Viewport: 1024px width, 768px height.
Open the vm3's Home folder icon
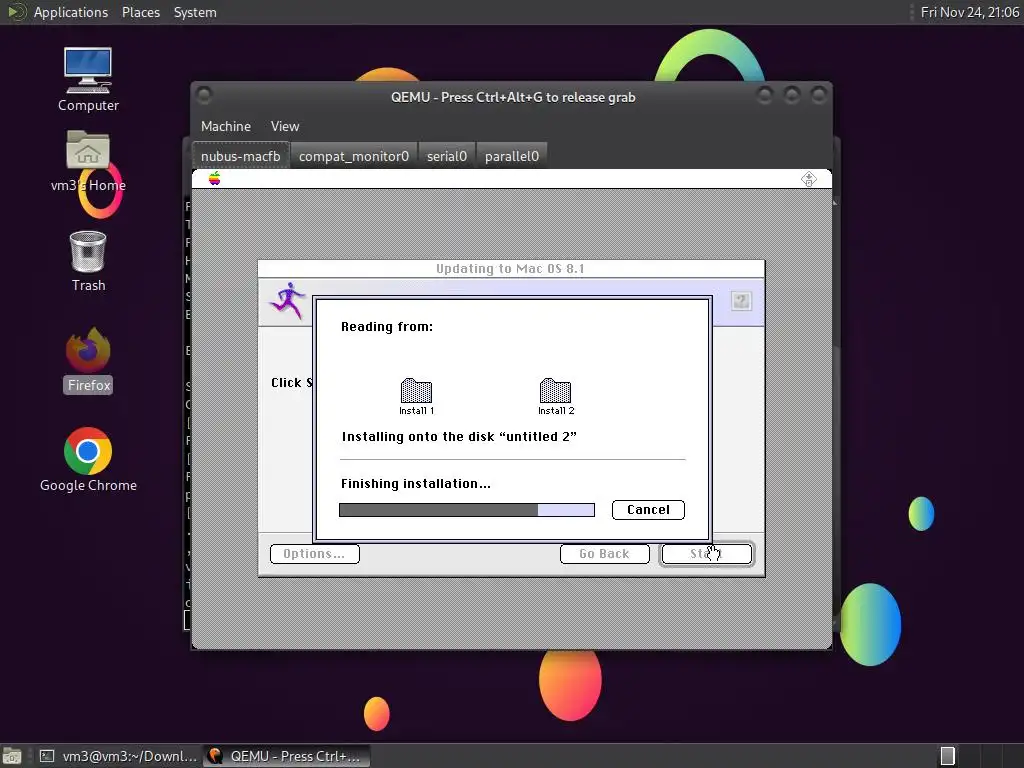coord(88,161)
